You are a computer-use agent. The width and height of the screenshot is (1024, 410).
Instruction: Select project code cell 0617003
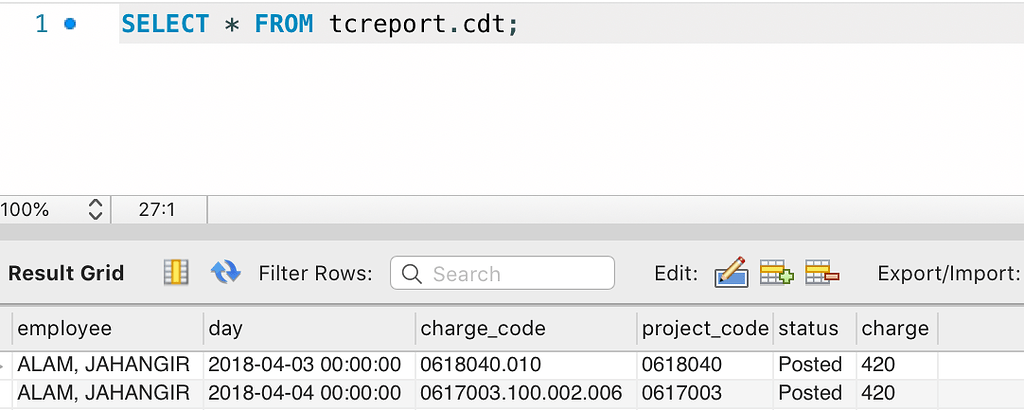(x=705, y=393)
